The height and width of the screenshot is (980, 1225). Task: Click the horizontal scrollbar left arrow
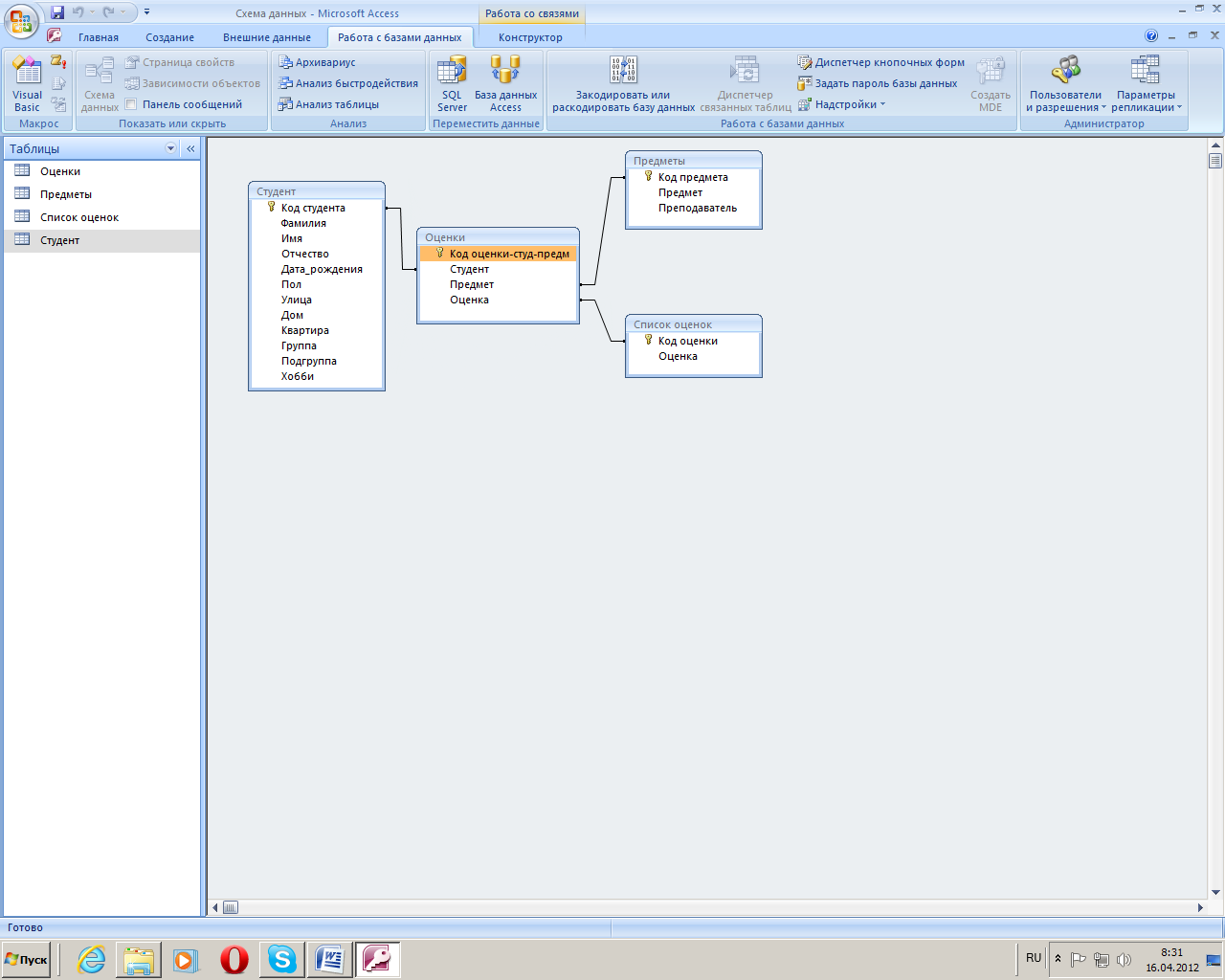pyautogui.click(x=215, y=907)
